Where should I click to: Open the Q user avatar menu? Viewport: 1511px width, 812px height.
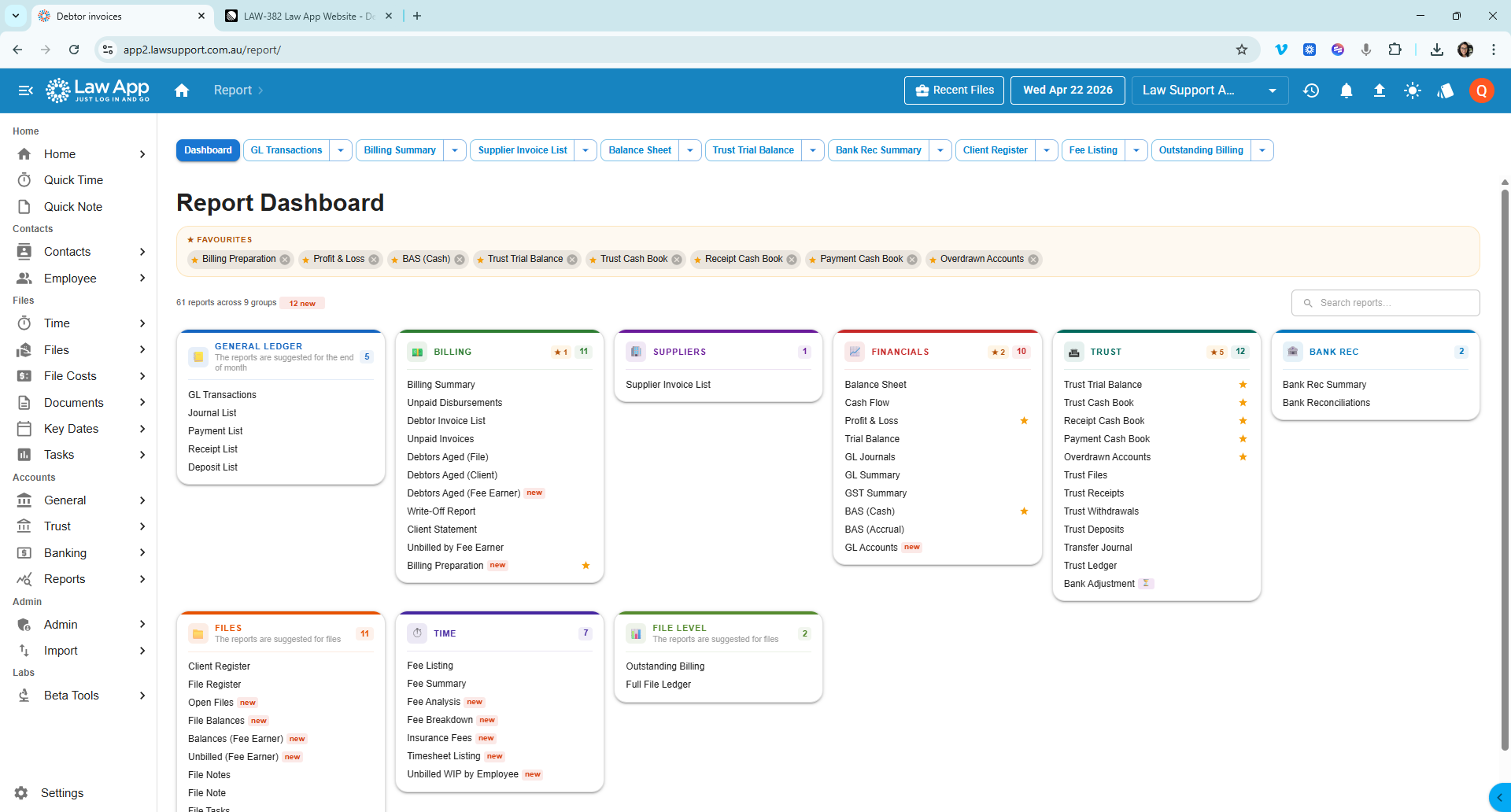tap(1481, 90)
